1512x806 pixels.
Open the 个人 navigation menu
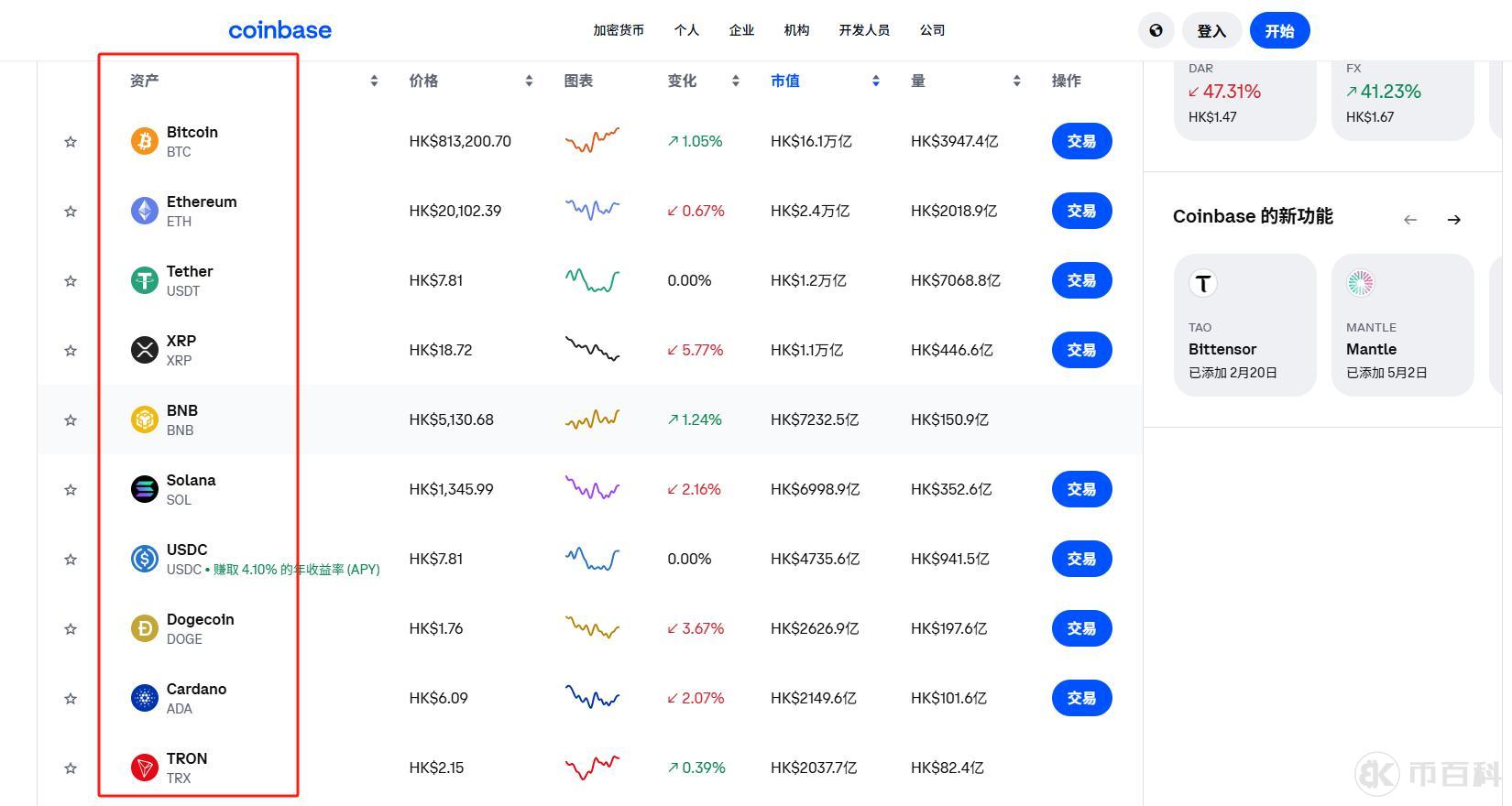tap(686, 30)
